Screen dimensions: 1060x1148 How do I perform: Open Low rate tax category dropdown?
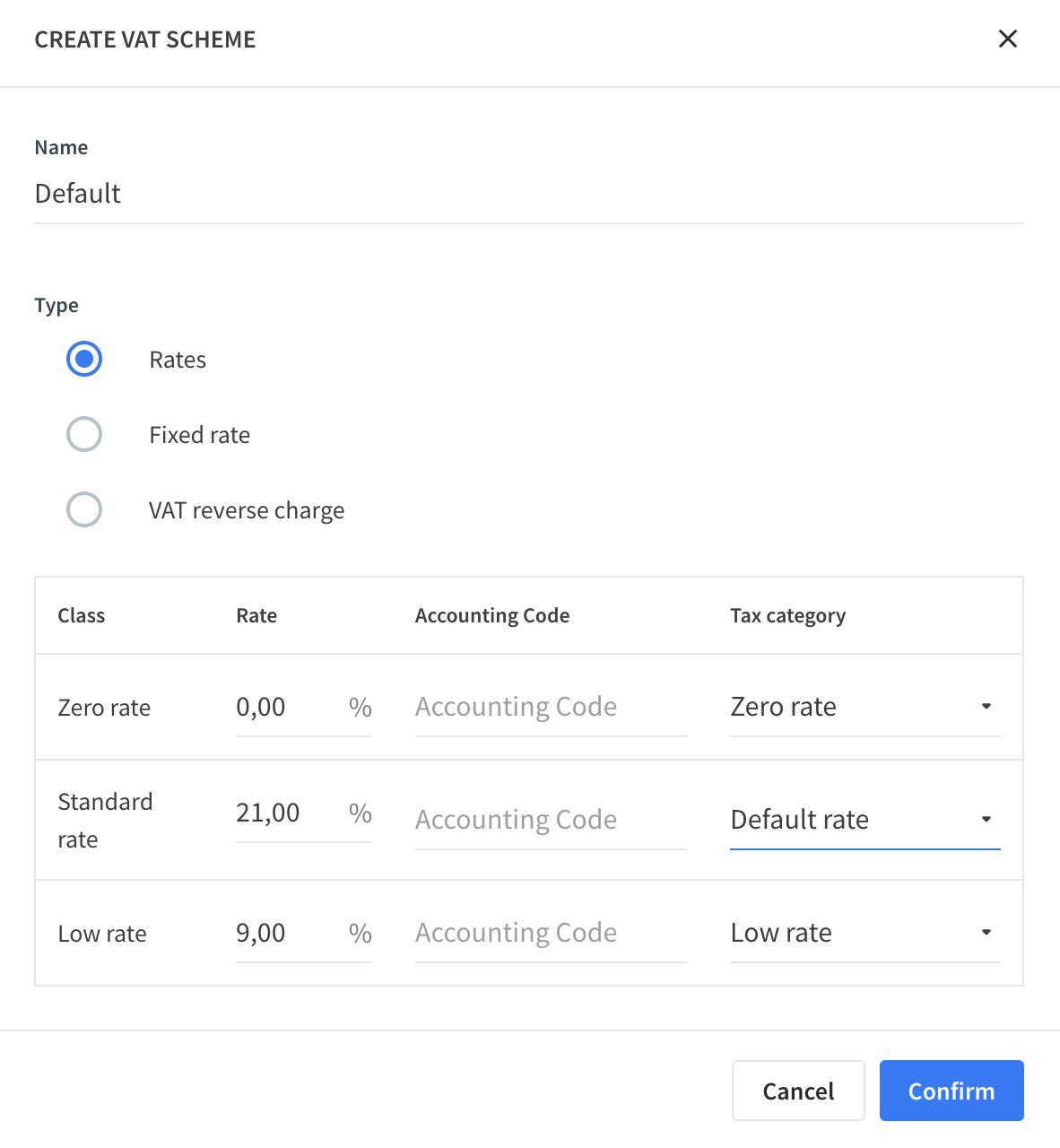click(x=865, y=933)
